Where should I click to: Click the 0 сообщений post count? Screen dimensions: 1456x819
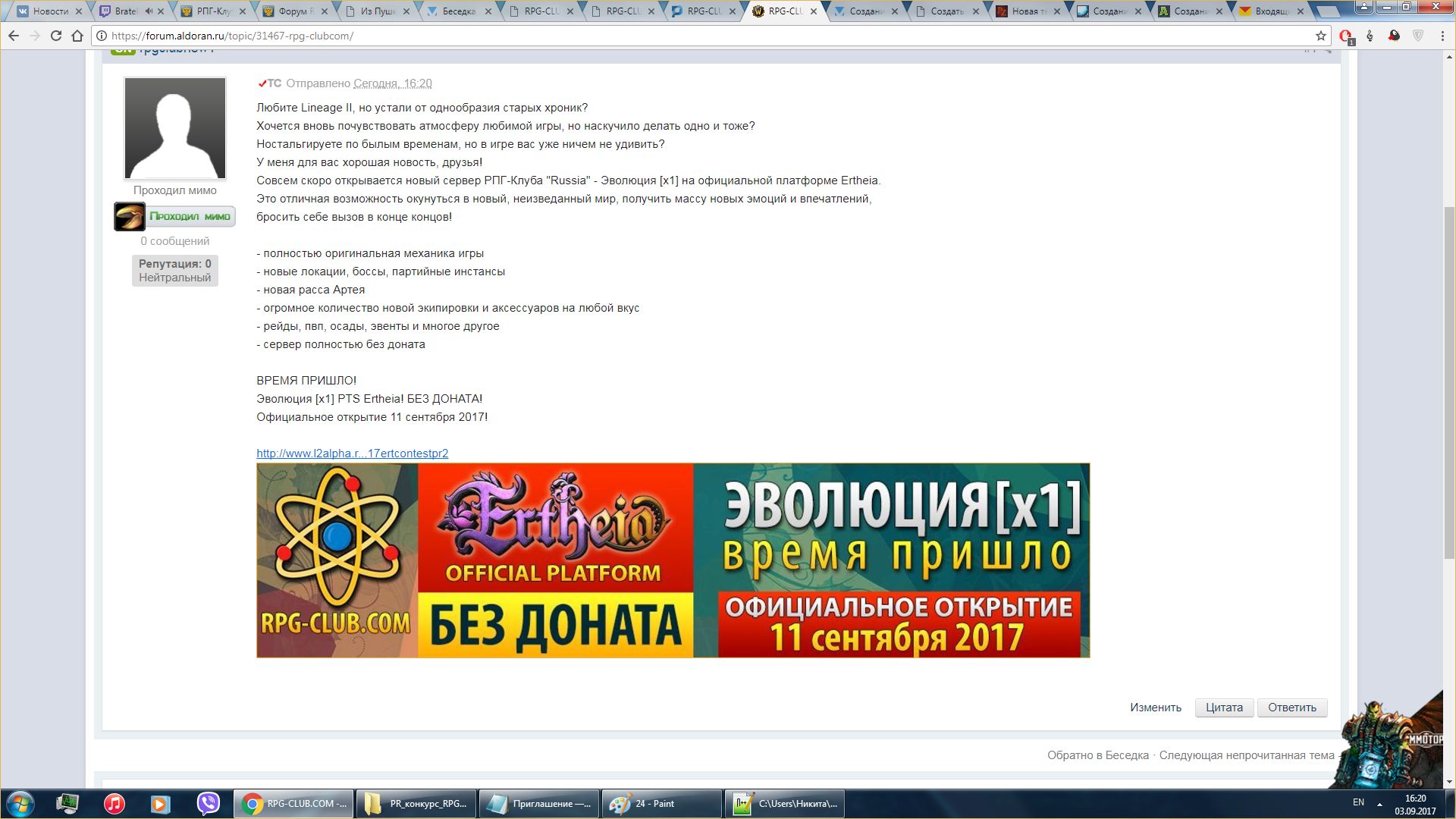point(175,241)
